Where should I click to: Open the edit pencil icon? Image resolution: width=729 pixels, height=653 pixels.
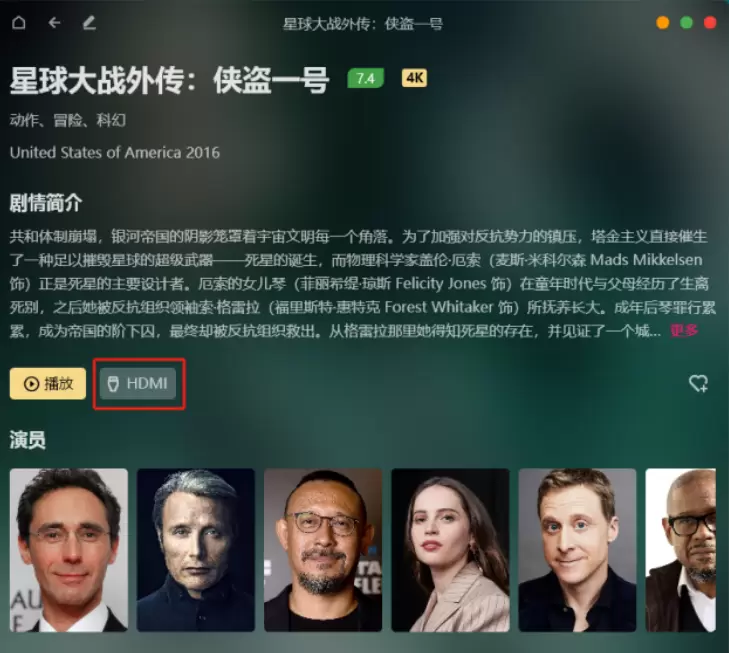click(89, 22)
